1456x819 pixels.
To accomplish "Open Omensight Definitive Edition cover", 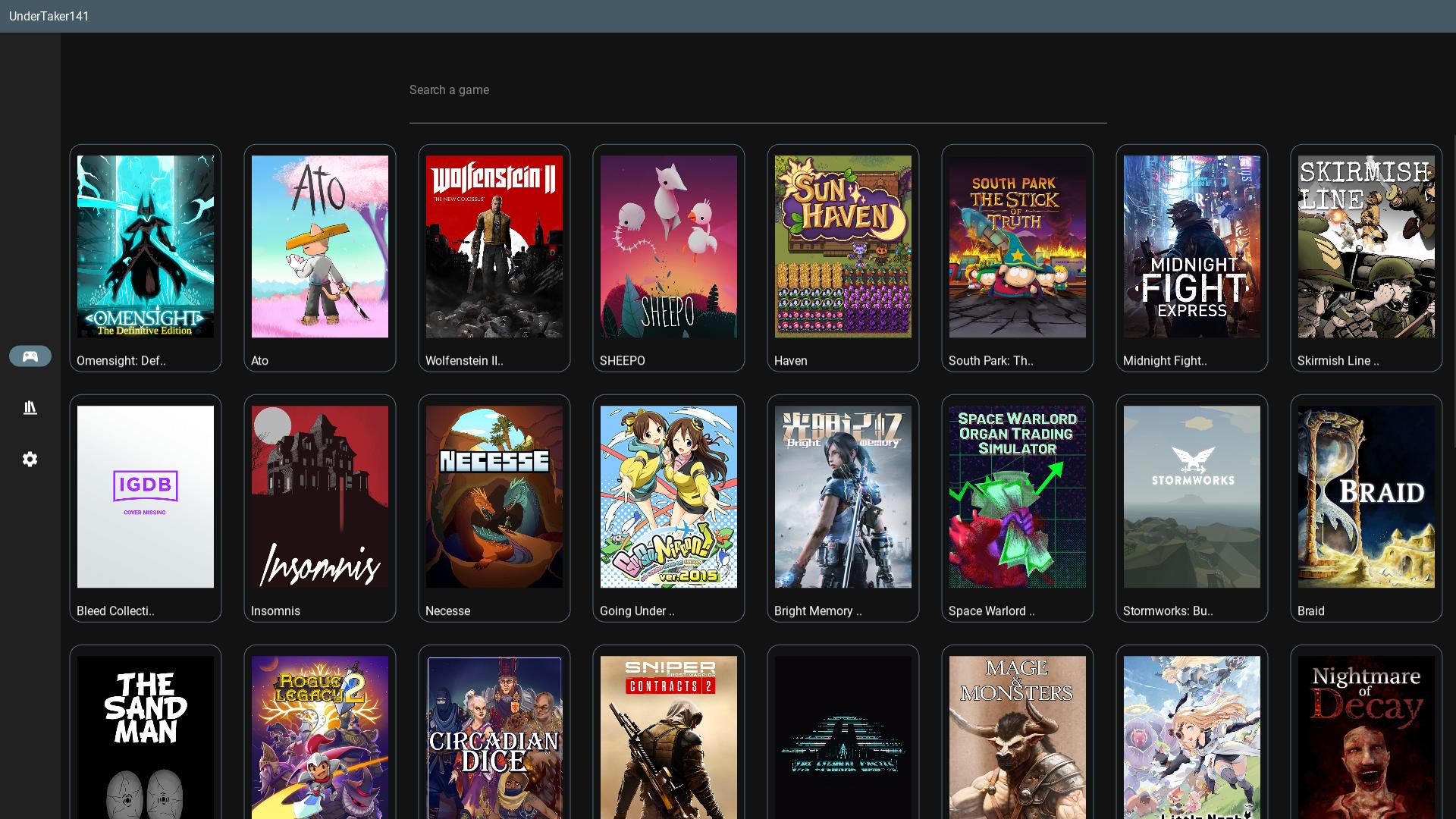I will click(146, 246).
